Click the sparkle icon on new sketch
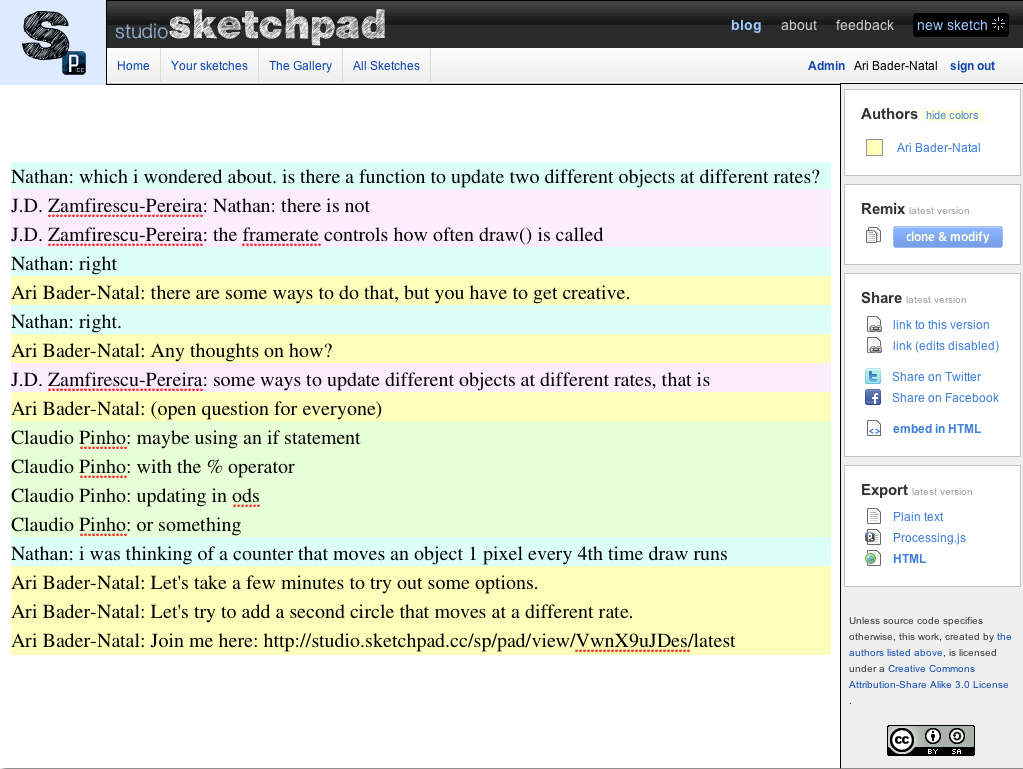 (x=998, y=24)
